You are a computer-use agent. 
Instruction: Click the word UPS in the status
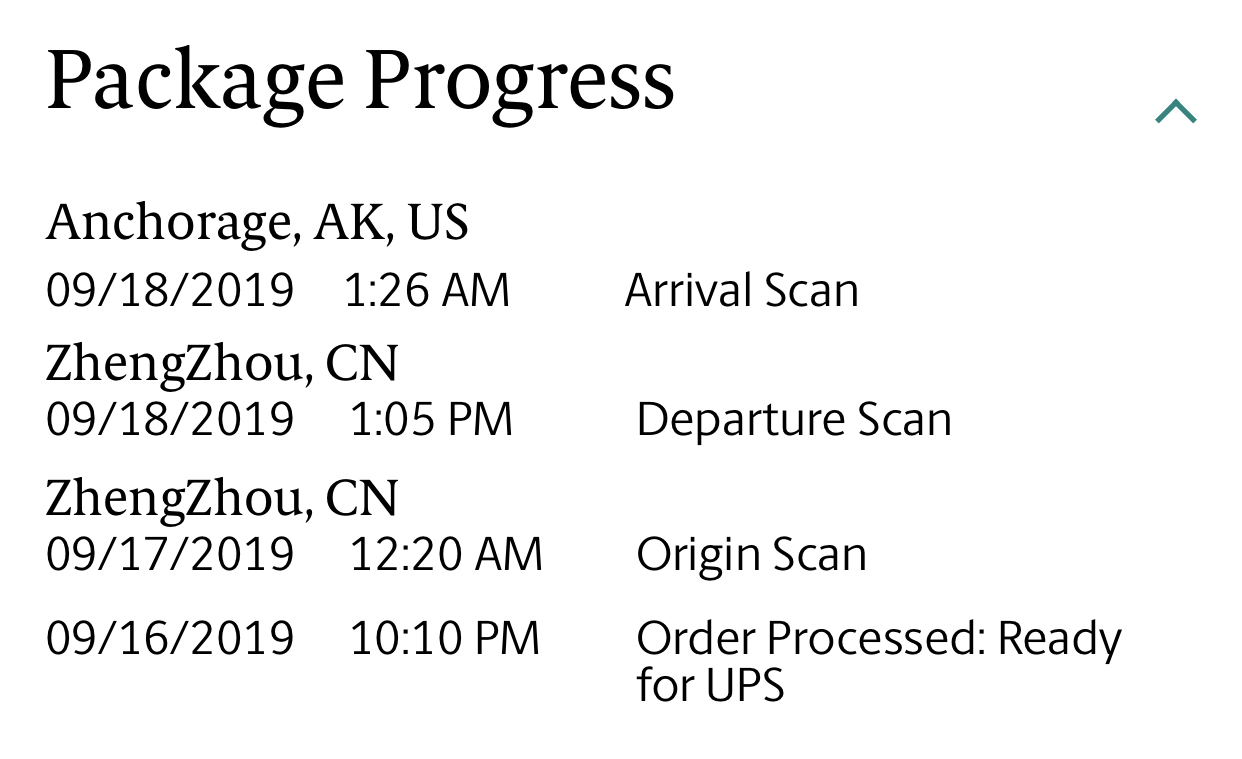744,685
